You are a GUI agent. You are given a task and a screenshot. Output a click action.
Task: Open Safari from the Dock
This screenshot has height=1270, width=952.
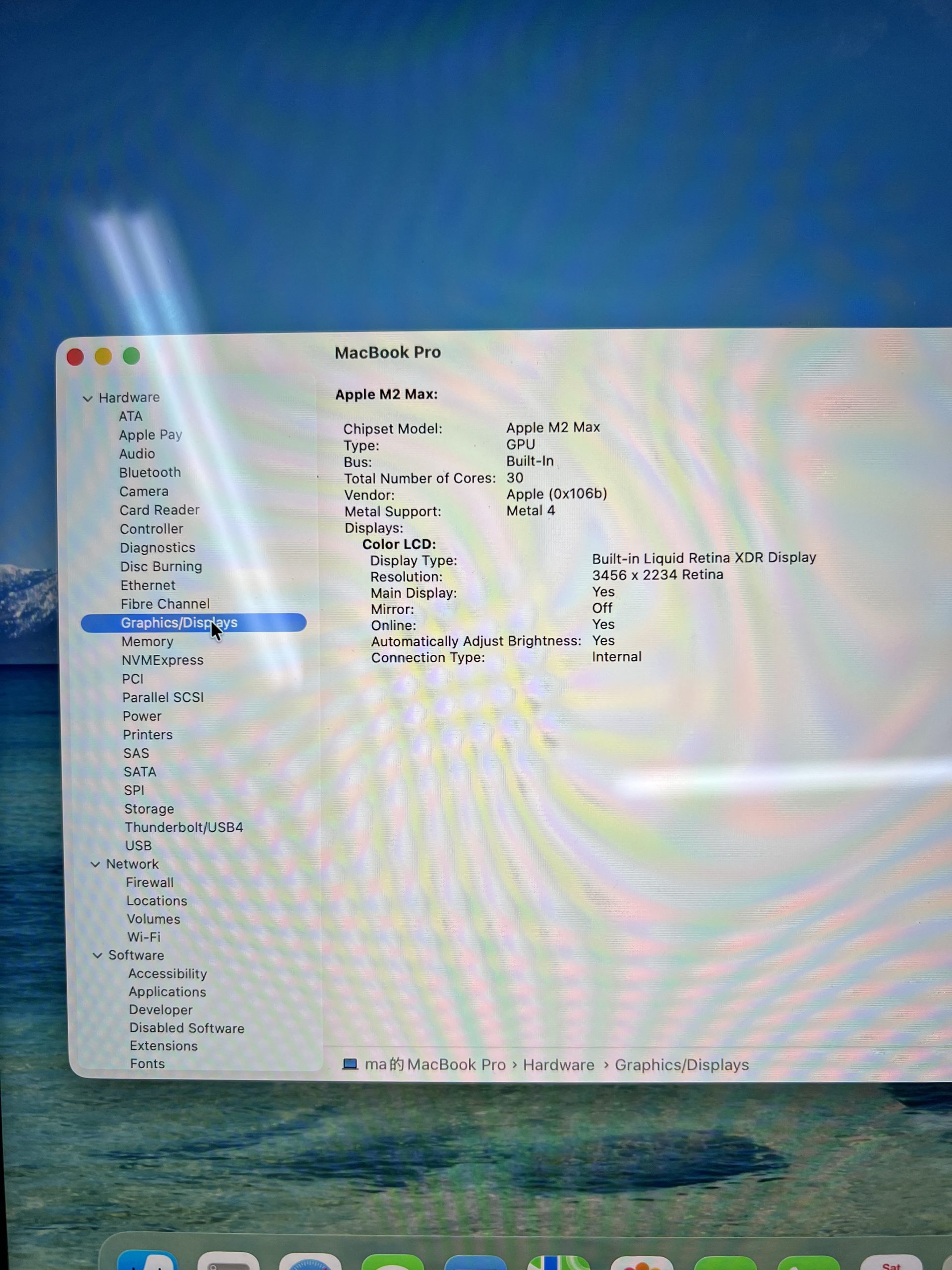(x=310, y=1263)
